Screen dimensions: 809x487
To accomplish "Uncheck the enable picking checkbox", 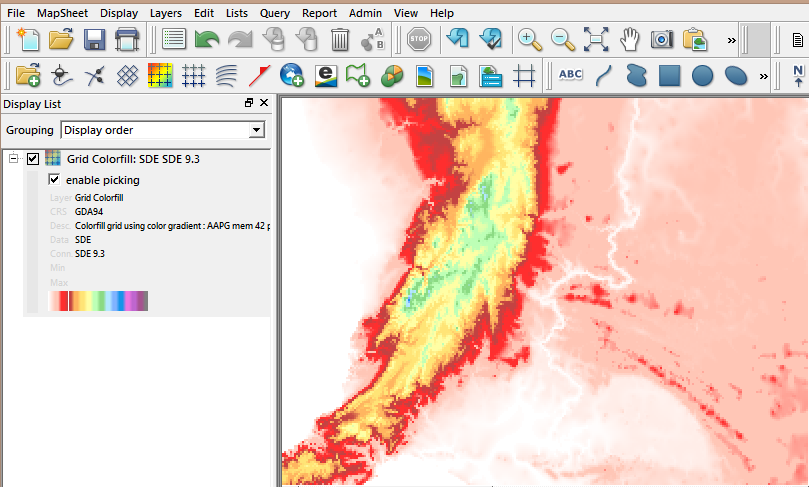I will tap(55, 180).
